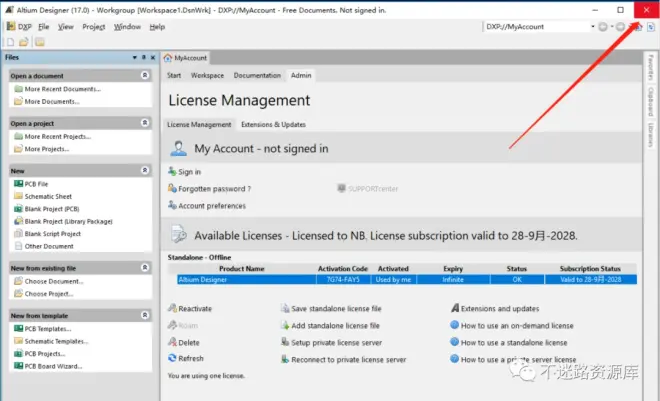
Task: Create an Other Document
Action: [x=49, y=246]
